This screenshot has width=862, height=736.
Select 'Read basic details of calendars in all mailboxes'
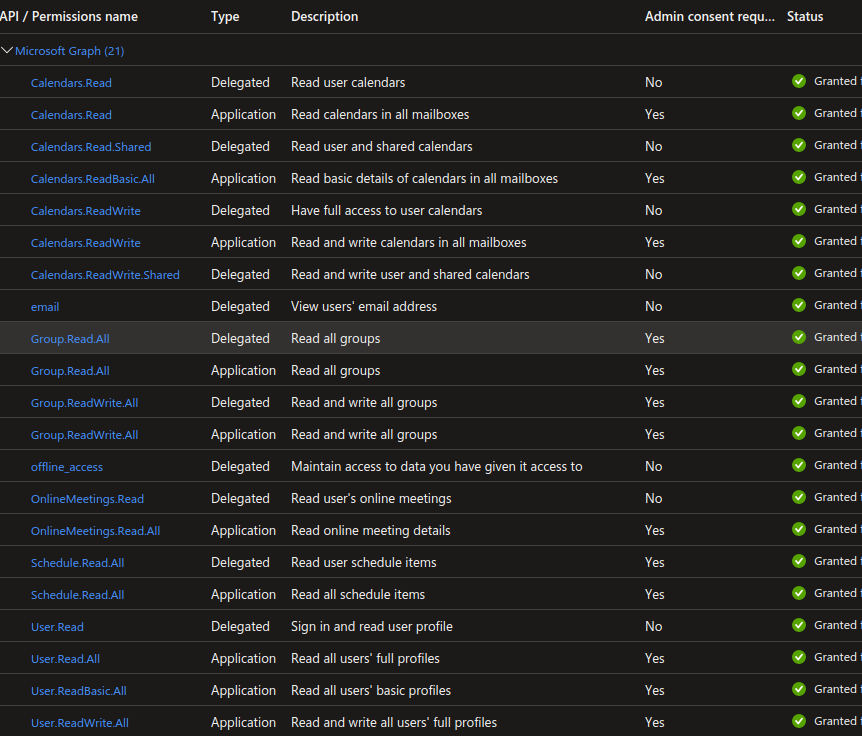click(x=424, y=179)
